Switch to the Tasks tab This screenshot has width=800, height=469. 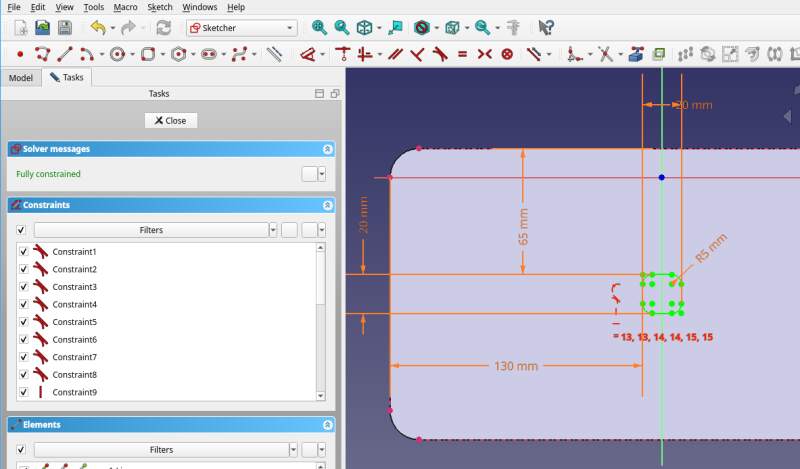(x=67, y=77)
